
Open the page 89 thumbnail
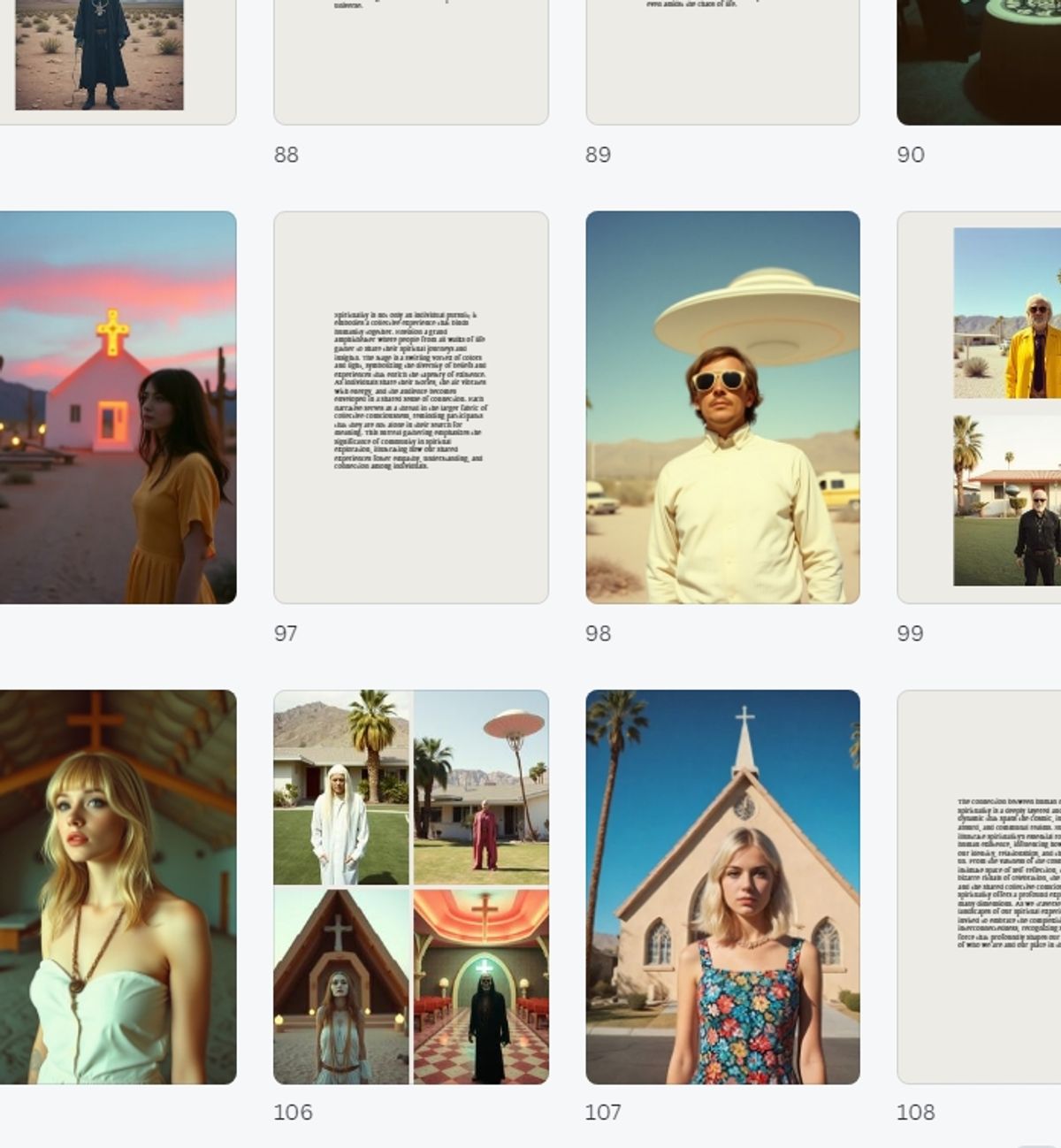coord(722,62)
